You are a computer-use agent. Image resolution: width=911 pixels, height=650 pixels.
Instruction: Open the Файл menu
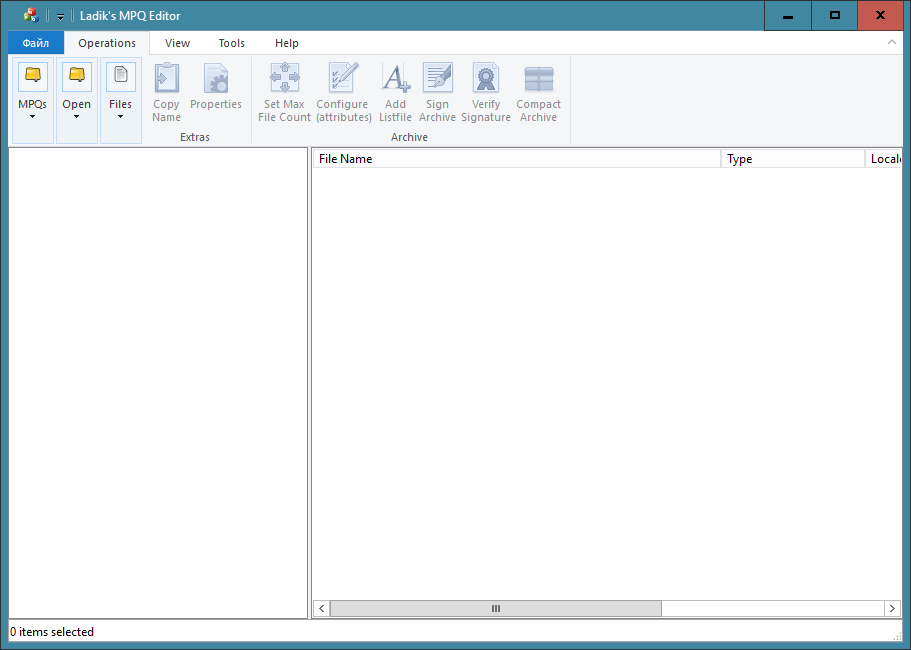coord(36,43)
